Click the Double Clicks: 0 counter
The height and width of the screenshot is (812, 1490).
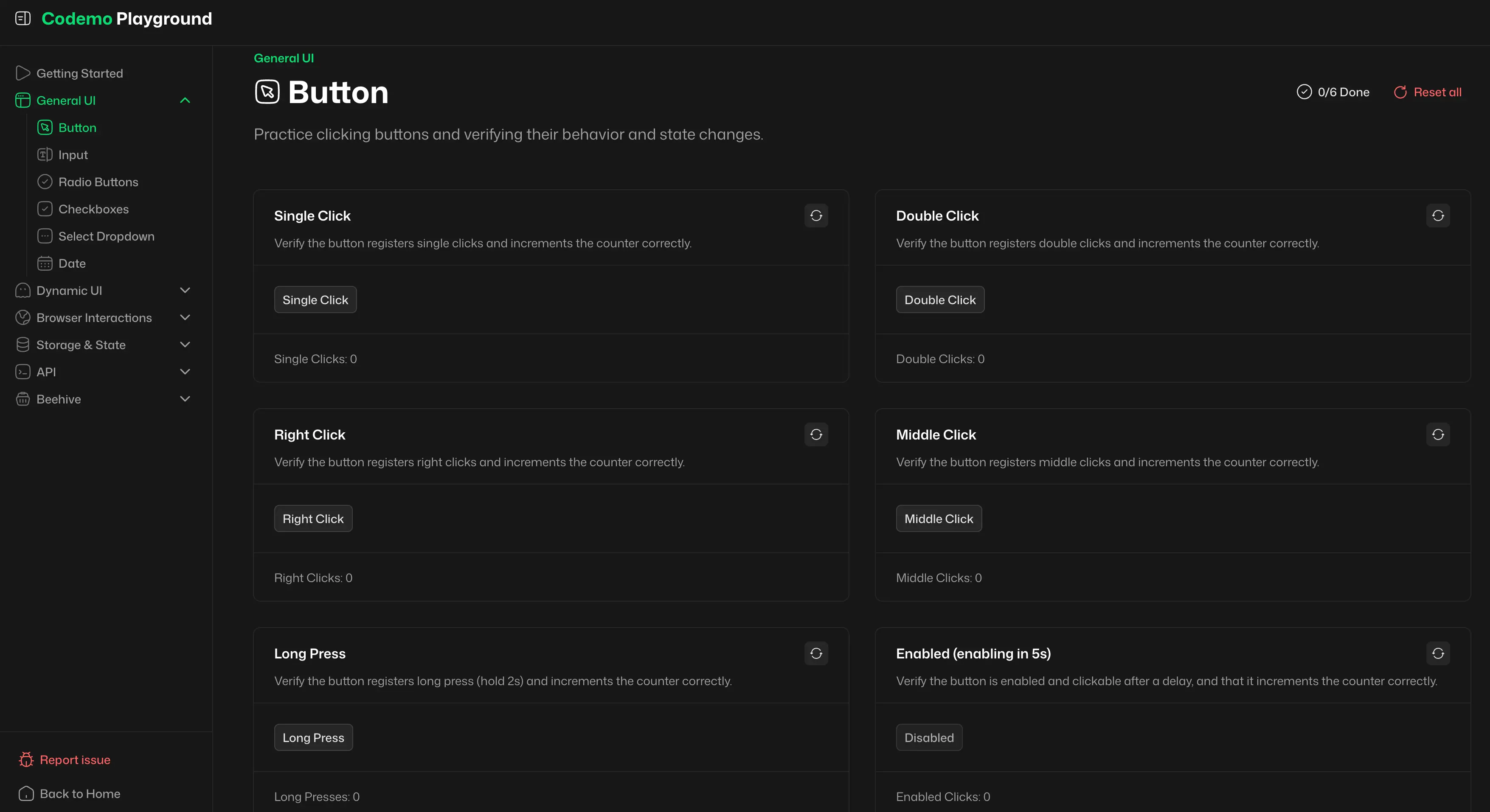pyautogui.click(x=940, y=359)
